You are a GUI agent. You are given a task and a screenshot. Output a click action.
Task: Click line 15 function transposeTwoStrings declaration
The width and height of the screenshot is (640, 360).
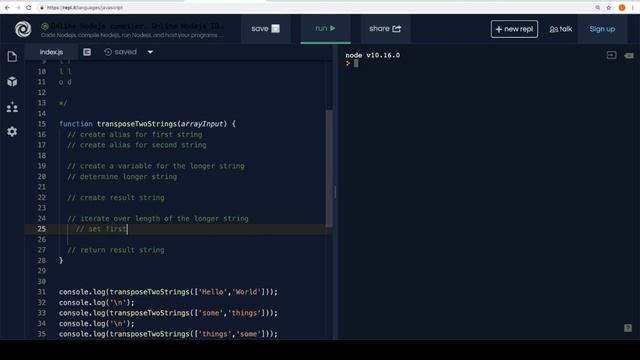(x=147, y=124)
